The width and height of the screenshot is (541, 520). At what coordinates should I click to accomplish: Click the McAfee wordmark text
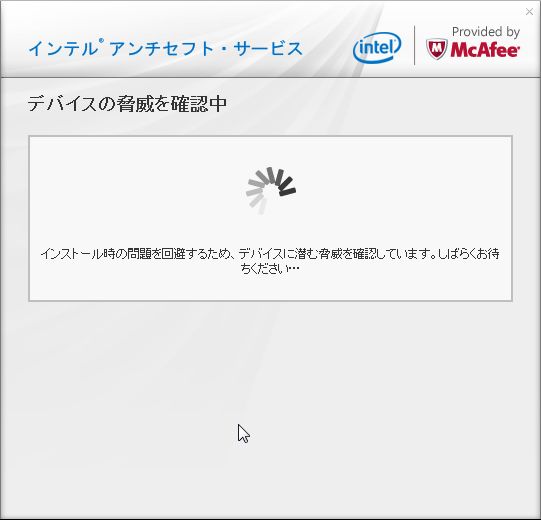click(x=485, y=50)
